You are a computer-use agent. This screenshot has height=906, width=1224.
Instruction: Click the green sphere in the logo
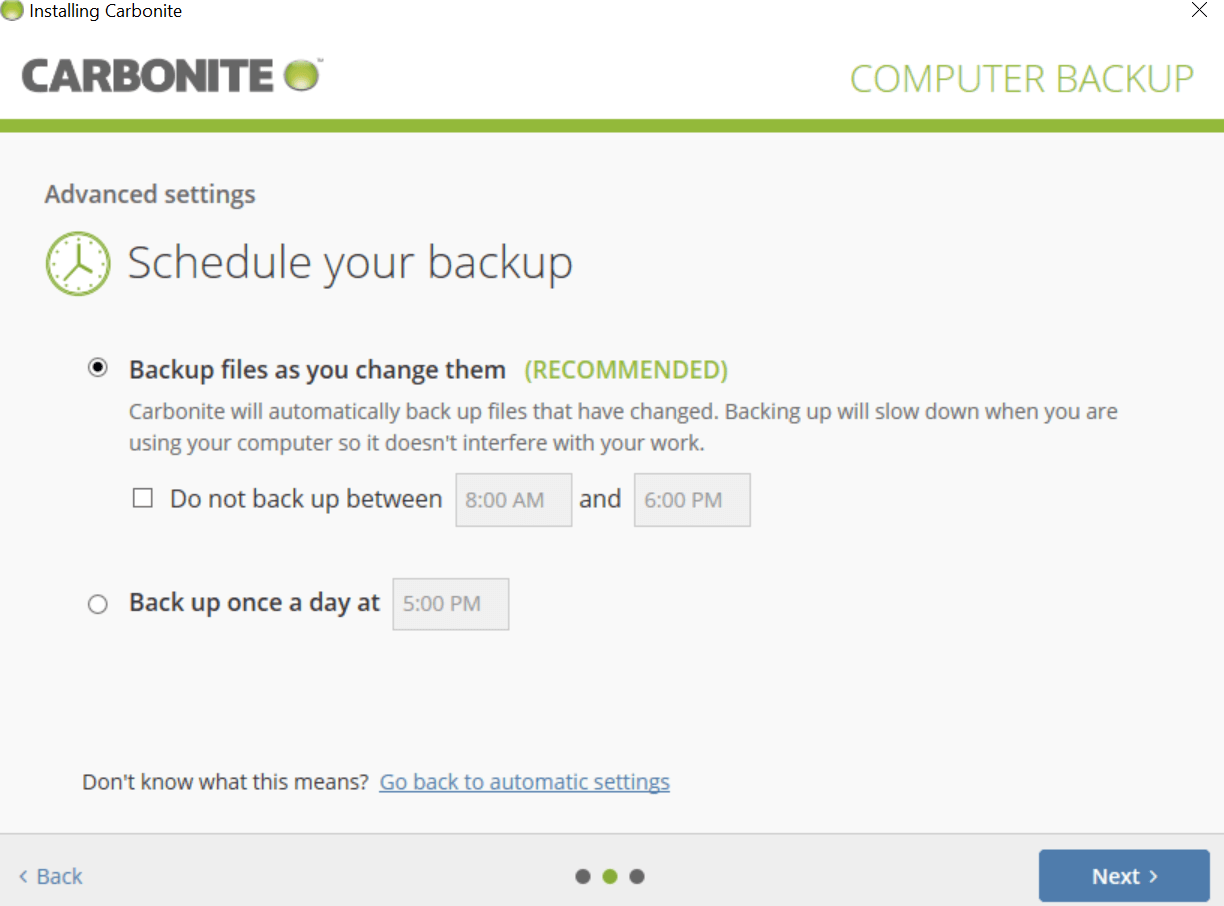pyautogui.click(x=300, y=74)
